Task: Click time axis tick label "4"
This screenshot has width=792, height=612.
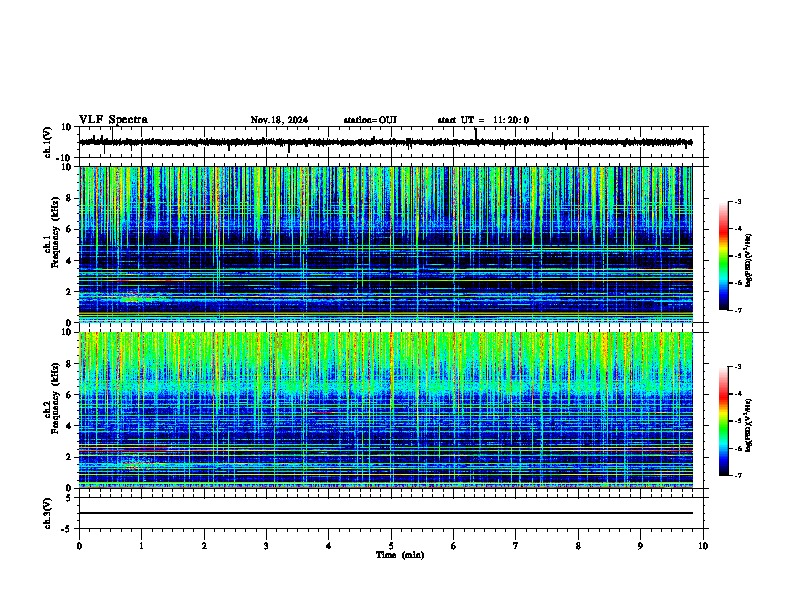Action: [329, 546]
